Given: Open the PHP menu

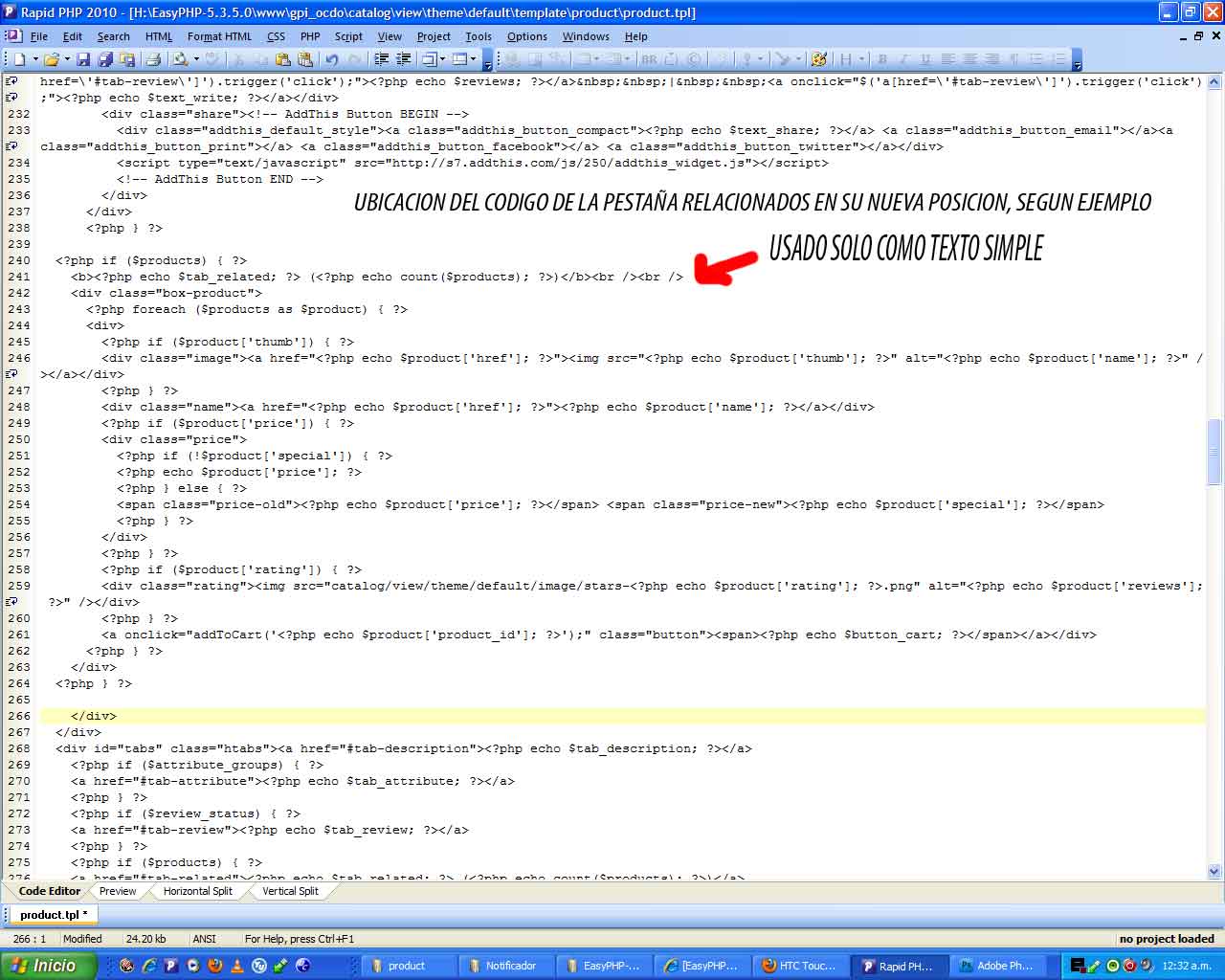Looking at the screenshot, I should 310,36.
